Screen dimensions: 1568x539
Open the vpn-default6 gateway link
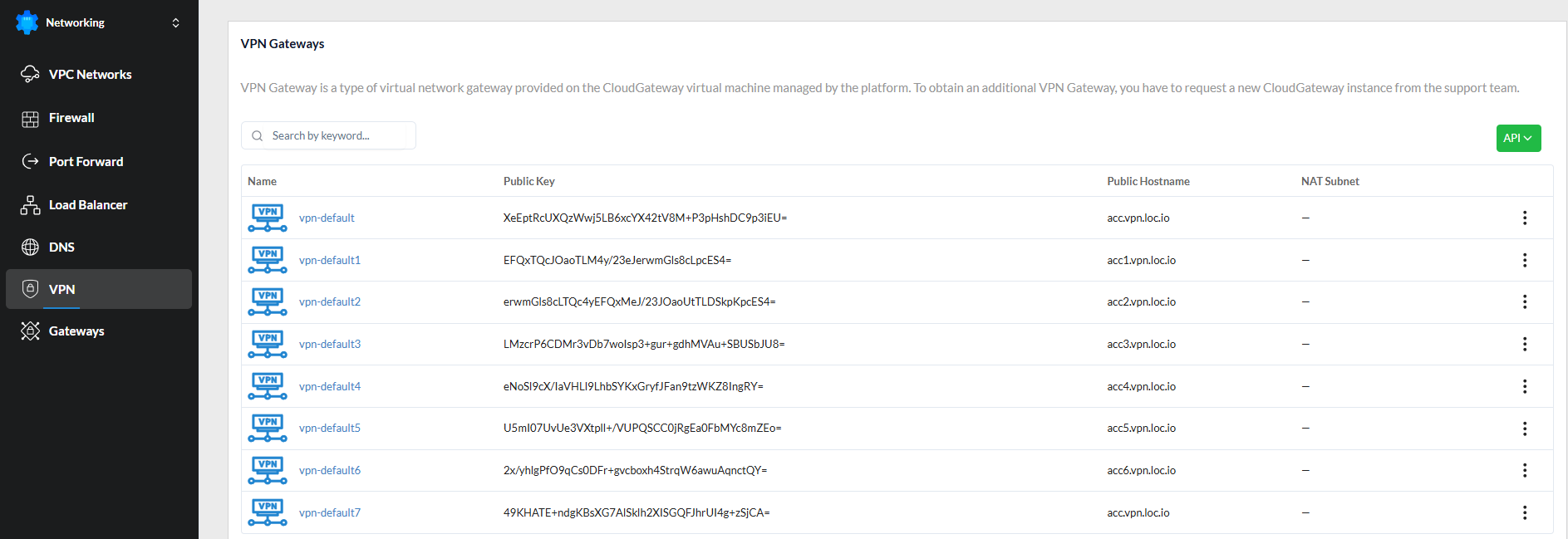(330, 470)
